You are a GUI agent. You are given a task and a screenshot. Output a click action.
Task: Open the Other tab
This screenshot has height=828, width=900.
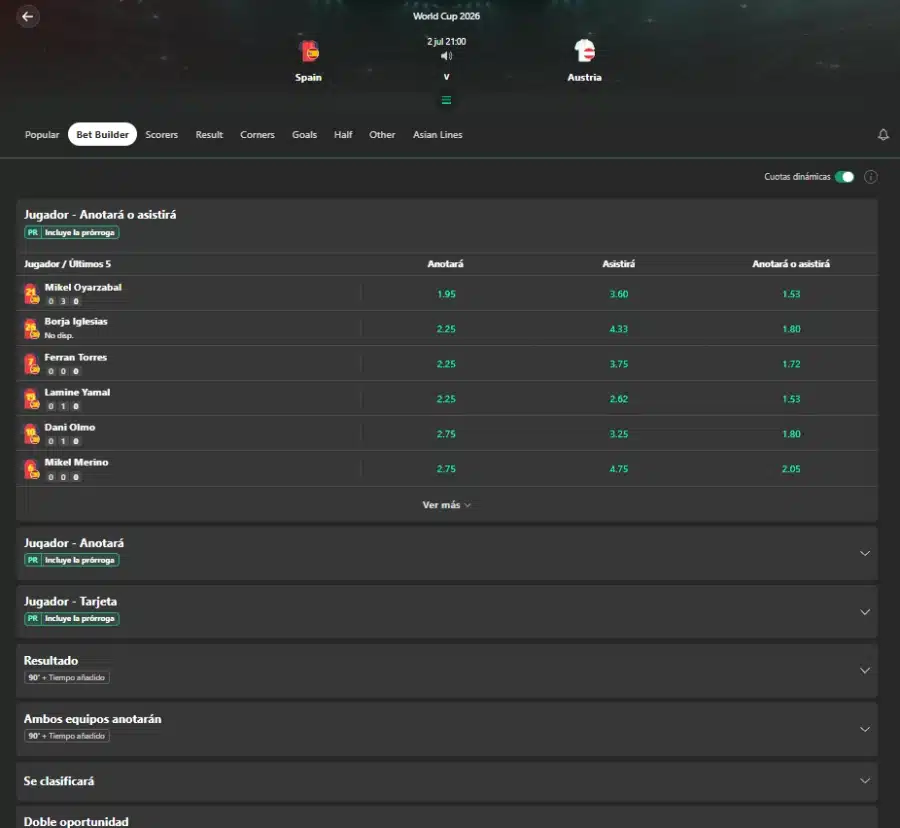pyautogui.click(x=382, y=134)
